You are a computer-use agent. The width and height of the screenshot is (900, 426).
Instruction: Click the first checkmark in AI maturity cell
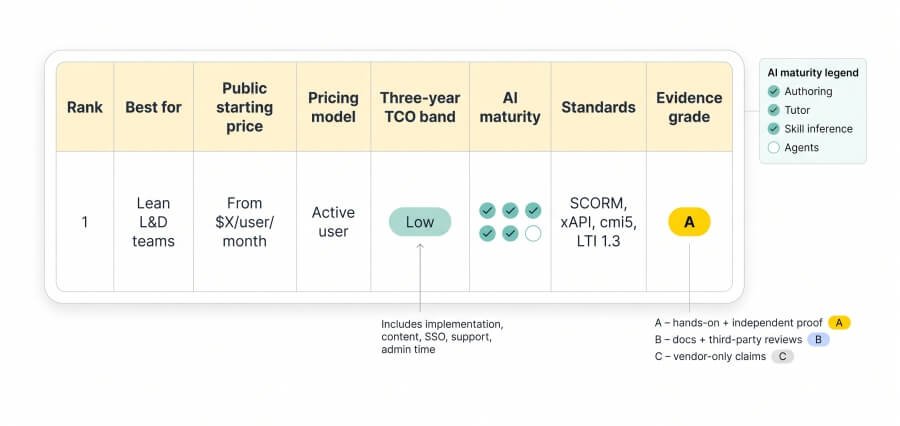pos(487,210)
